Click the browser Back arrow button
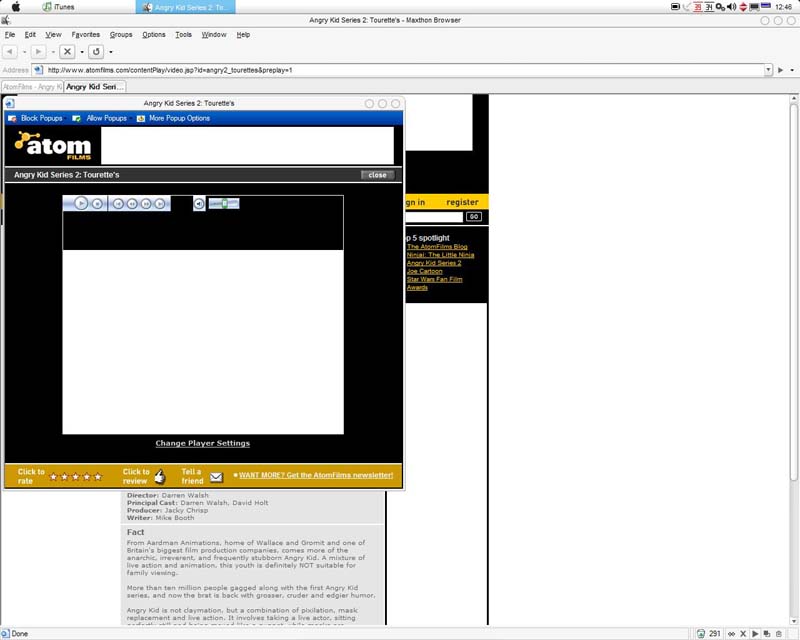The width and height of the screenshot is (800, 640). [9, 52]
